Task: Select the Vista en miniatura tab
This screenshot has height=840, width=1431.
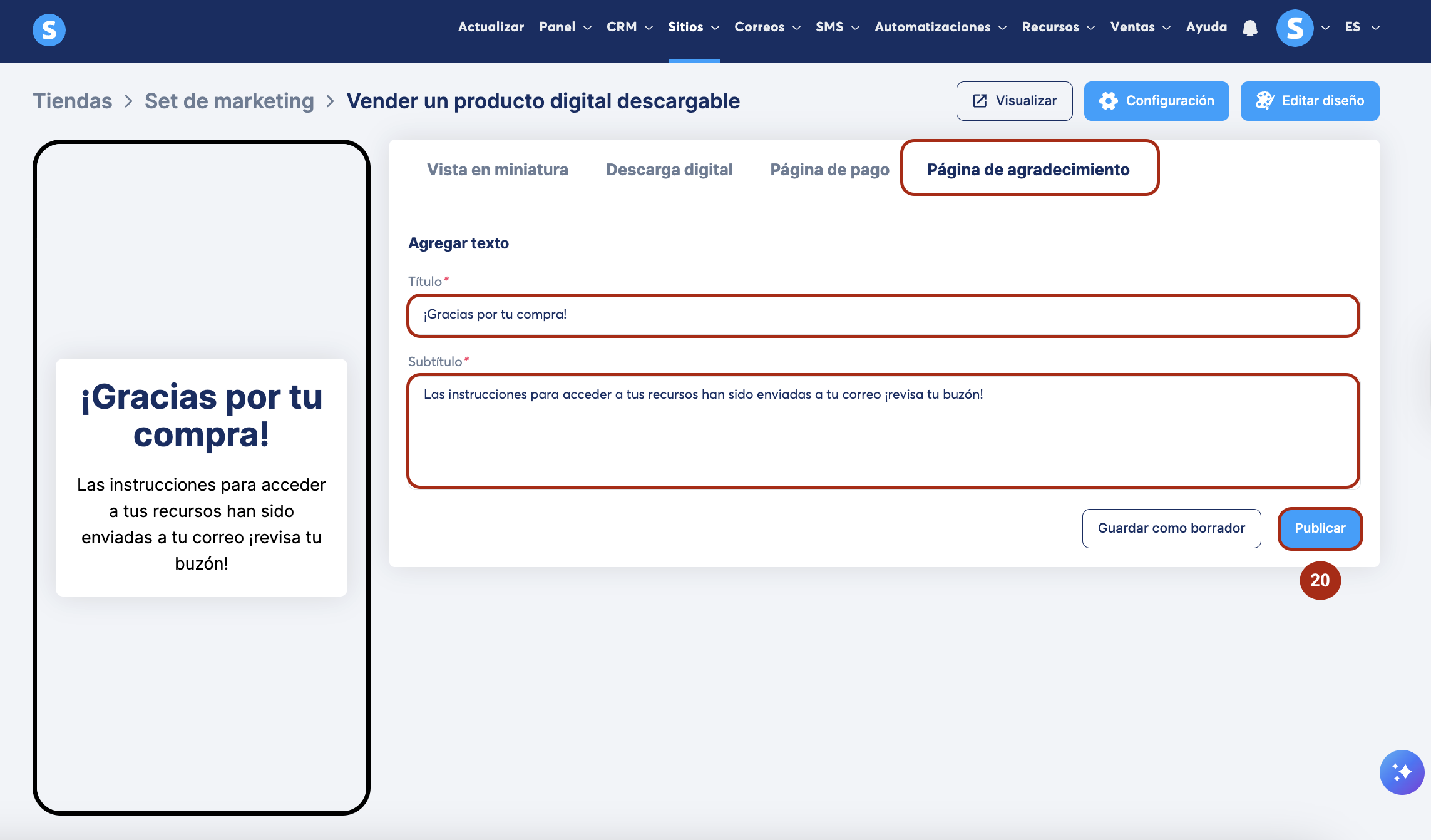Action: [x=497, y=170]
